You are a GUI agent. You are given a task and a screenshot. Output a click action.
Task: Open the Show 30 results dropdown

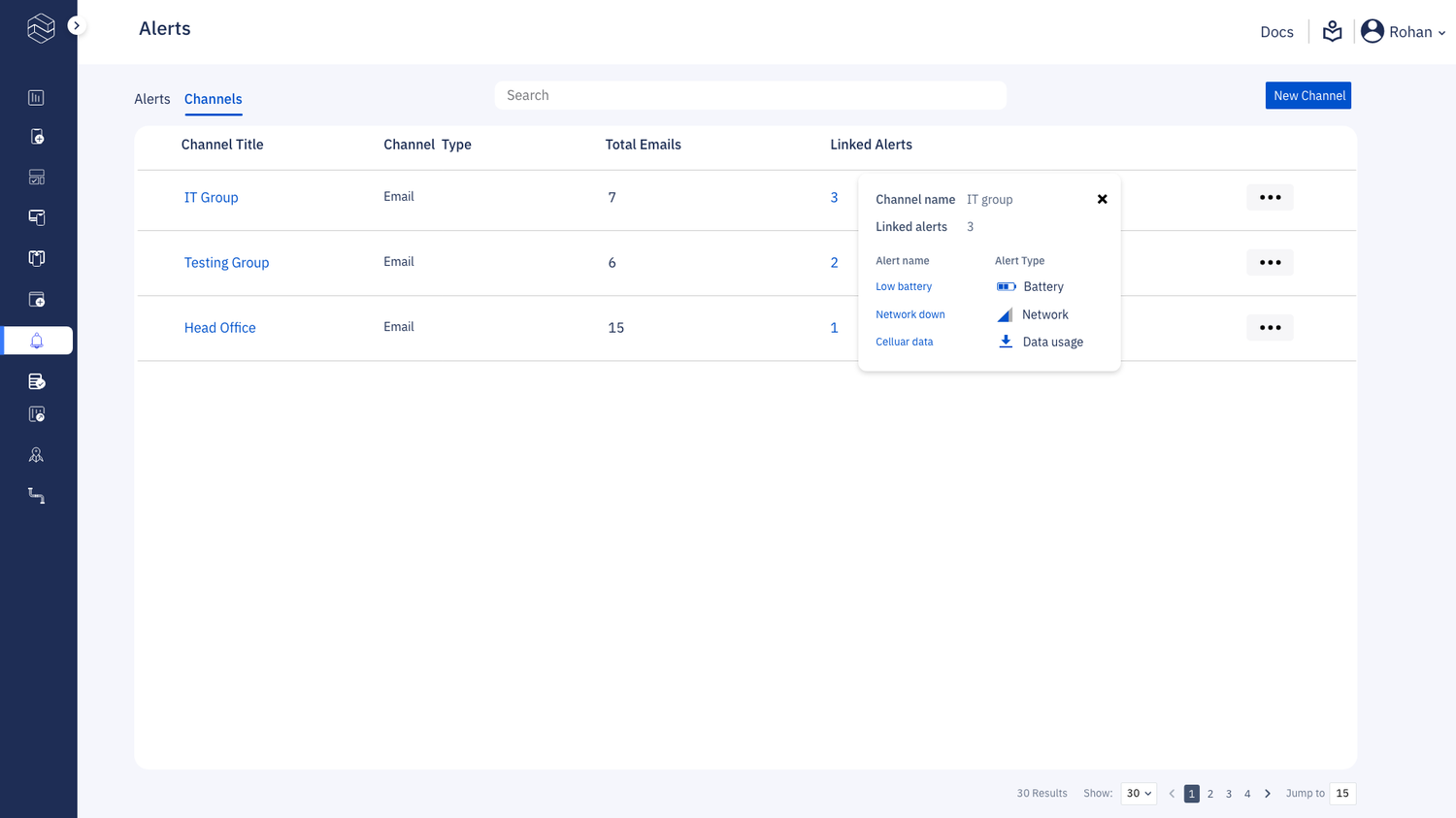[x=1139, y=793]
